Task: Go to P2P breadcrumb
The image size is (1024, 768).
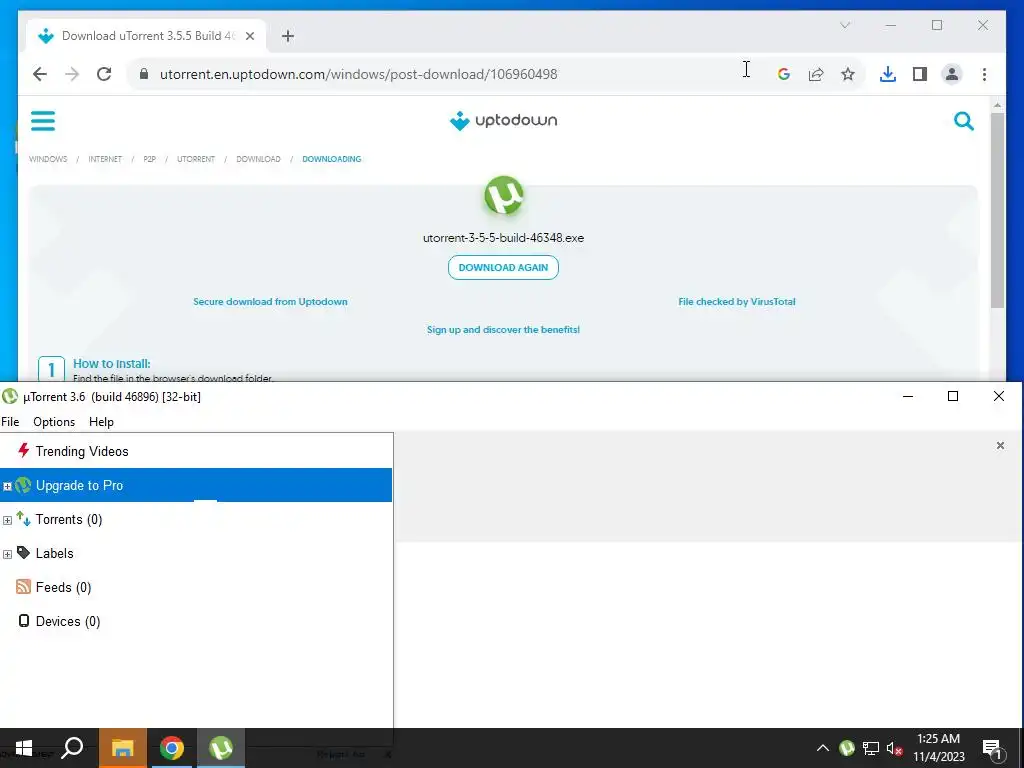Action: click(150, 159)
